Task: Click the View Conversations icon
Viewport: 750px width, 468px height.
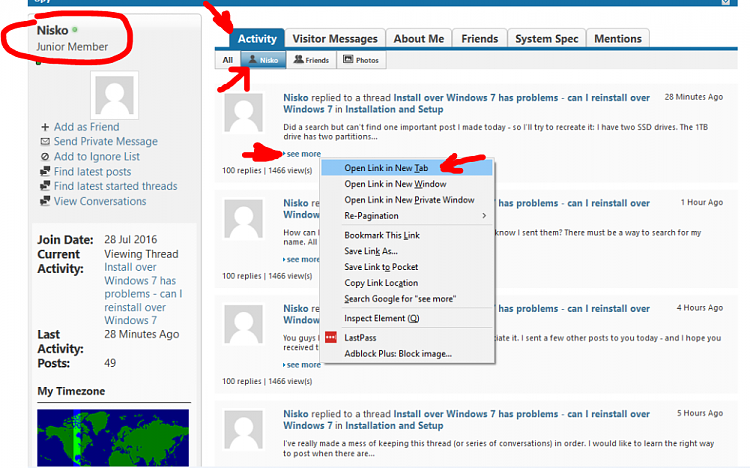Action: [x=45, y=201]
